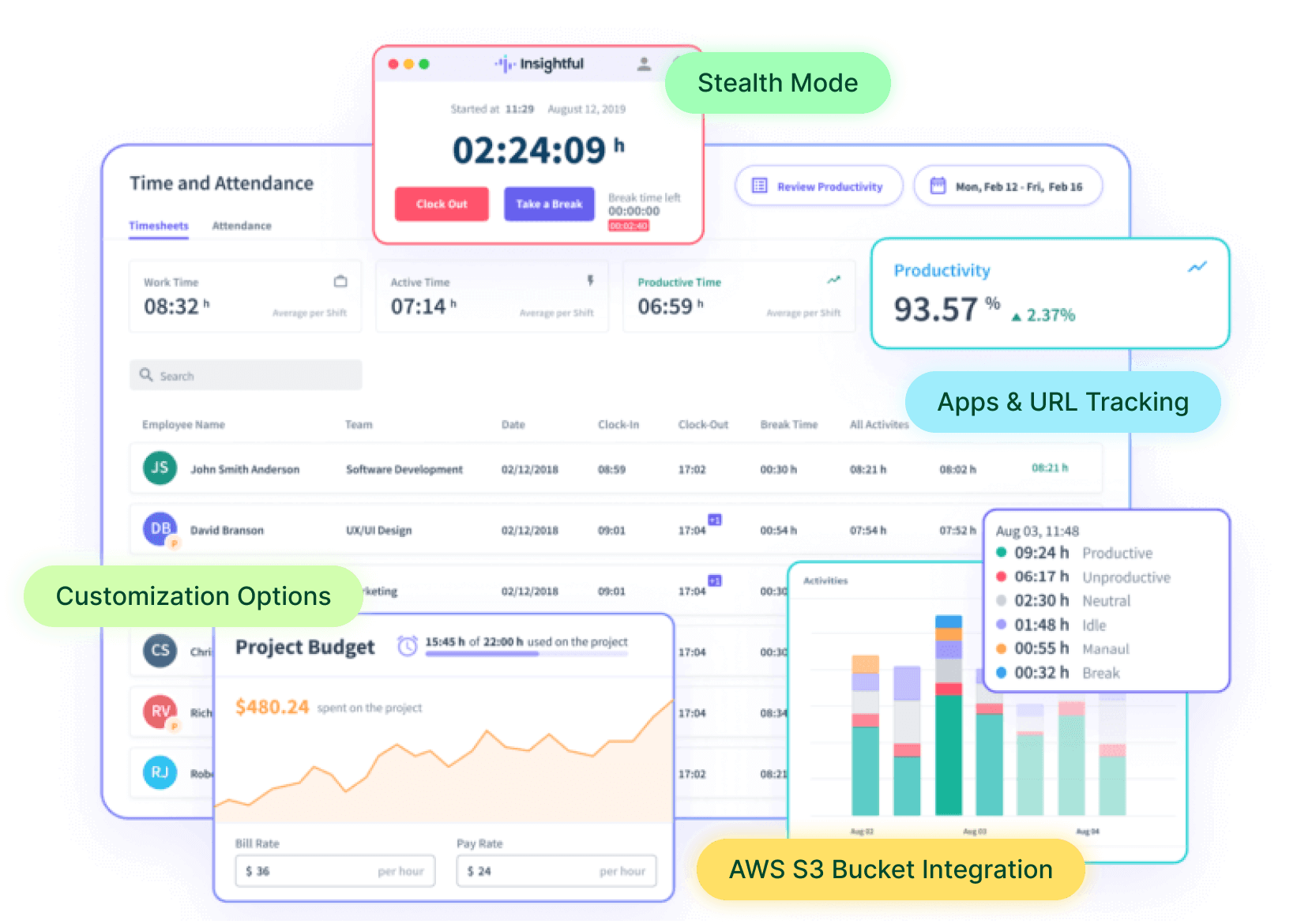Click the briefcase icon on Work Time card
1297x924 pixels.
pyautogui.click(x=340, y=281)
